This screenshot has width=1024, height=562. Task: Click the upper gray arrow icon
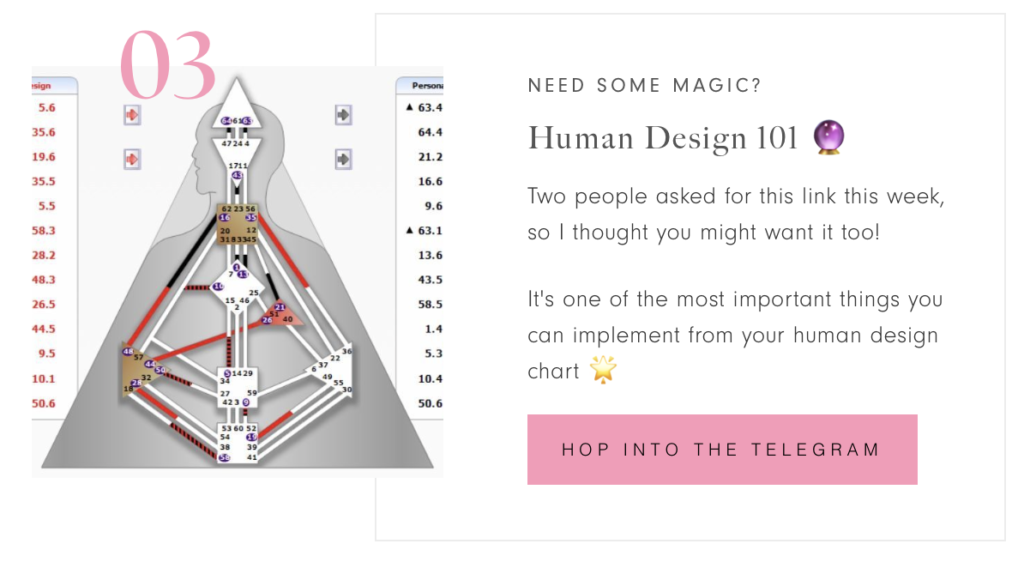pyautogui.click(x=344, y=115)
